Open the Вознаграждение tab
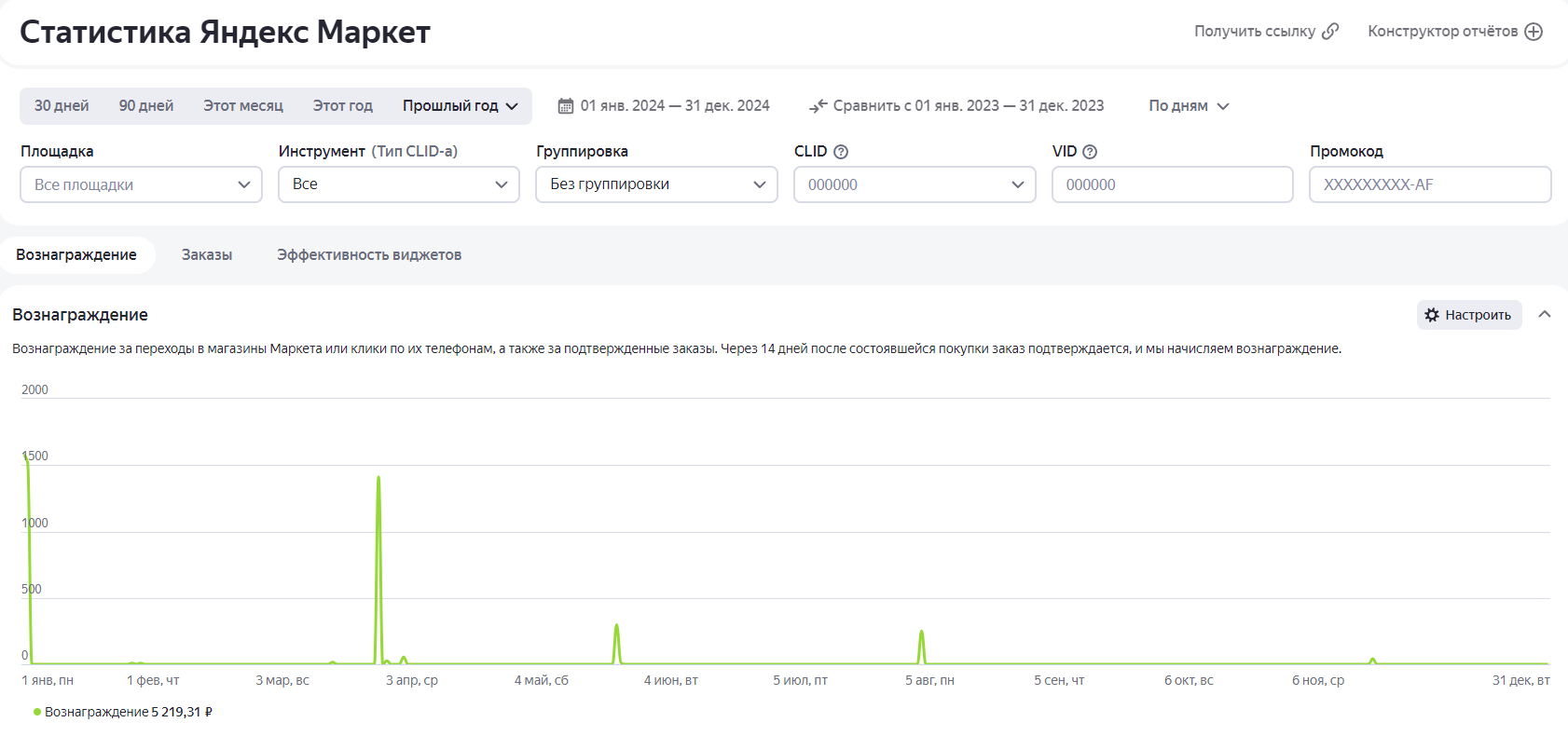Image resolution: width=1568 pixels, height=736 pixels. [x=76, y=255]
